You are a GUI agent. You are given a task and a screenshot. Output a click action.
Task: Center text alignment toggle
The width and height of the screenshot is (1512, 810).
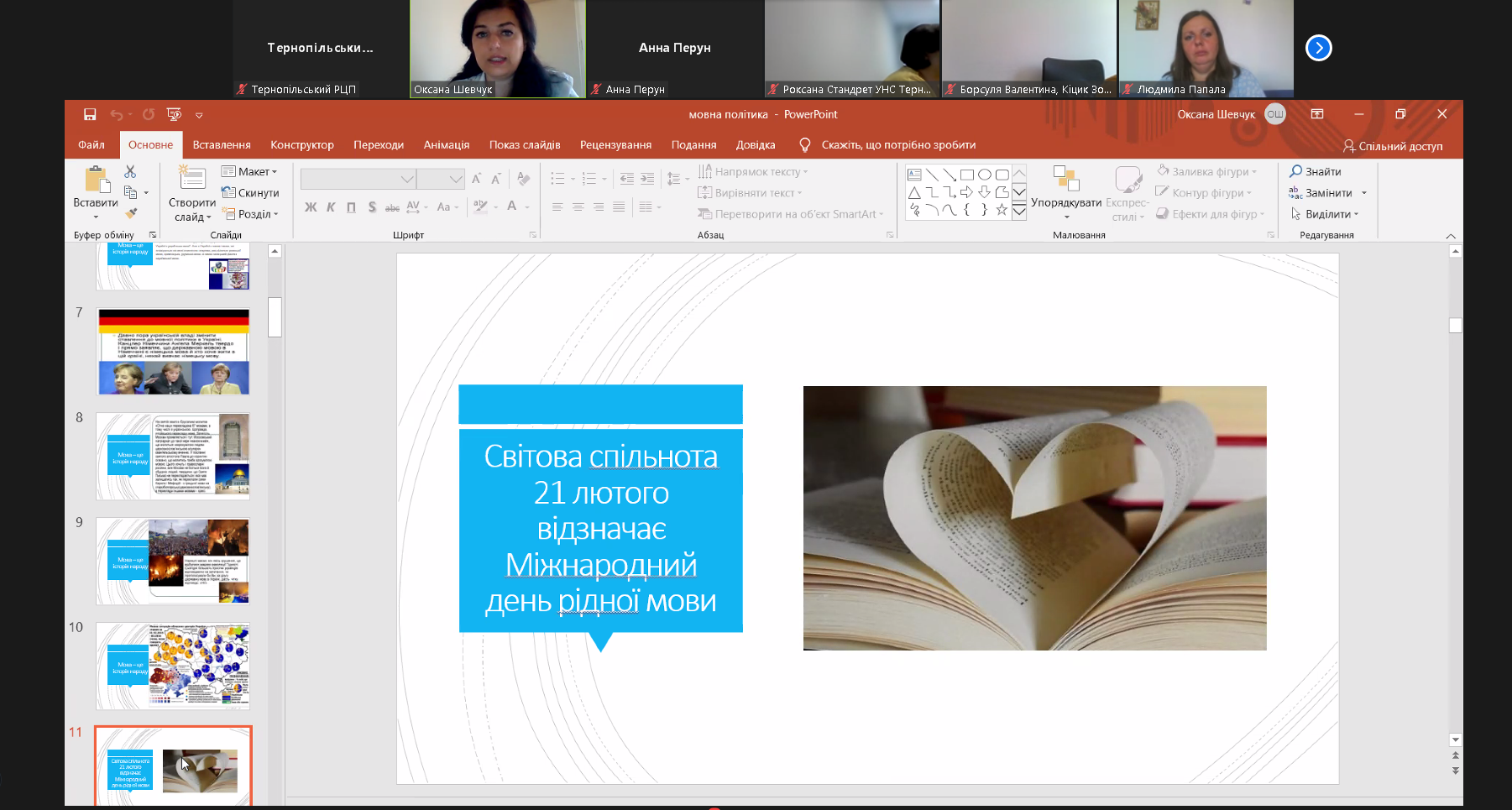[578, 206]
